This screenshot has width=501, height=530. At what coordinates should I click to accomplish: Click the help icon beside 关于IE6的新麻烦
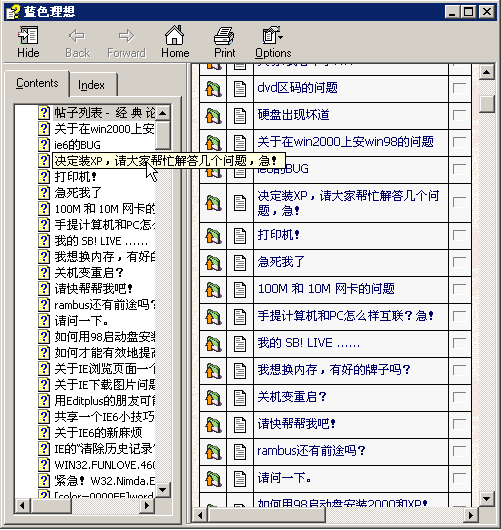click(44, 432)
